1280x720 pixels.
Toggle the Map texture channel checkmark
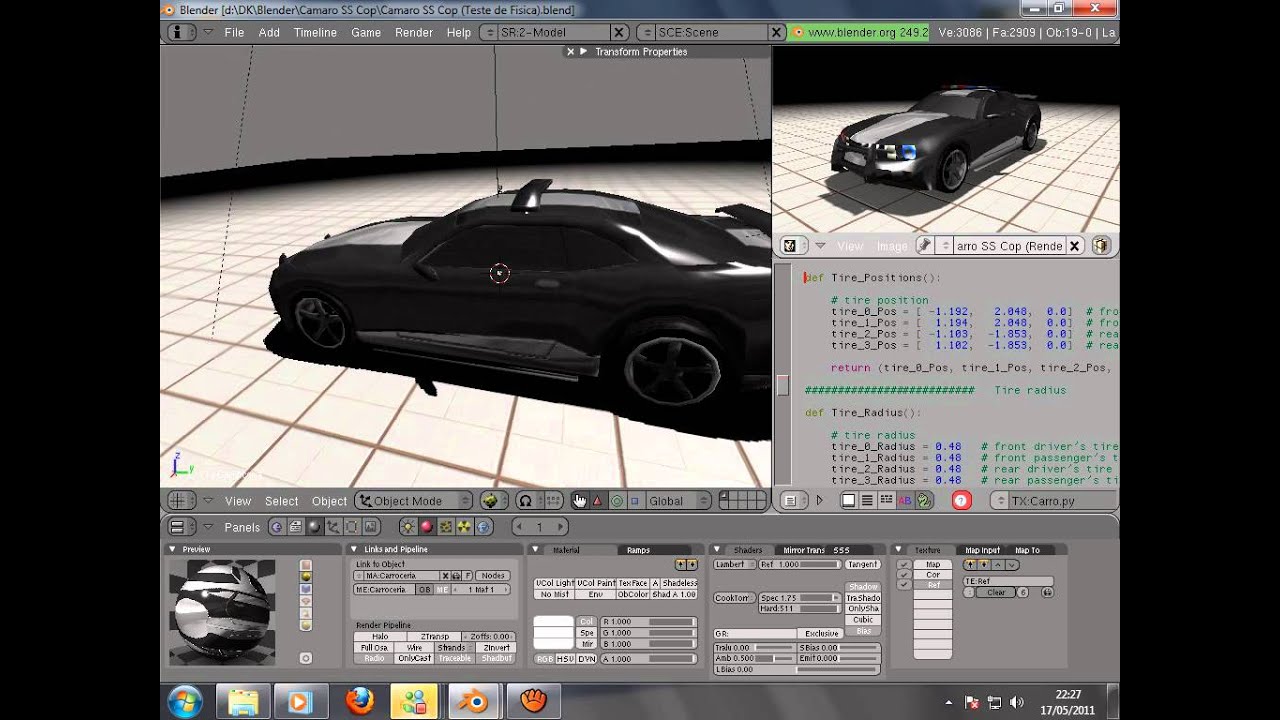tap(904, 565)
